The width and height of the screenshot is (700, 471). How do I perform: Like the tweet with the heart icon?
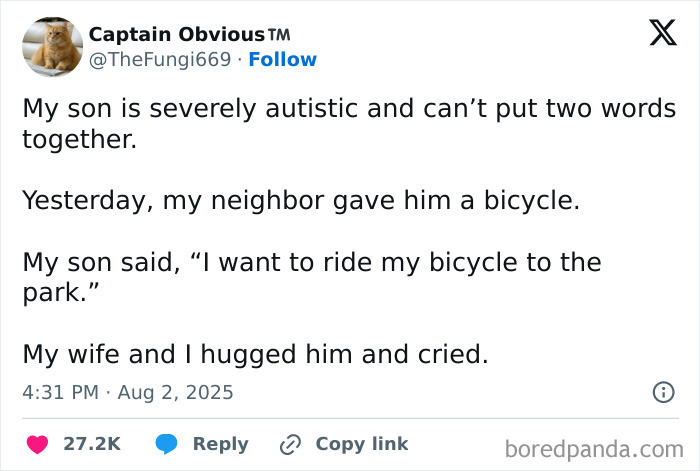39,444
